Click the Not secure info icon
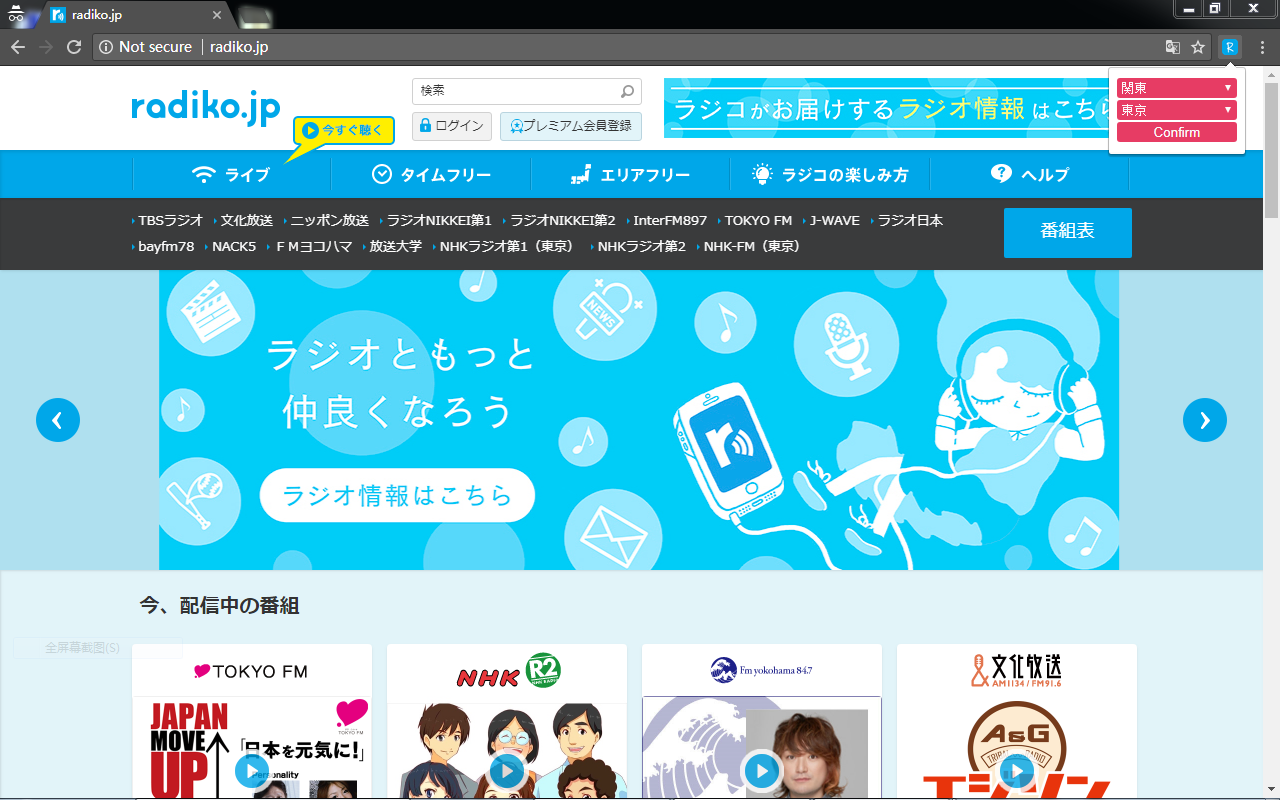The height and width of the screenshot is (800, 1280). coord(106,47)
